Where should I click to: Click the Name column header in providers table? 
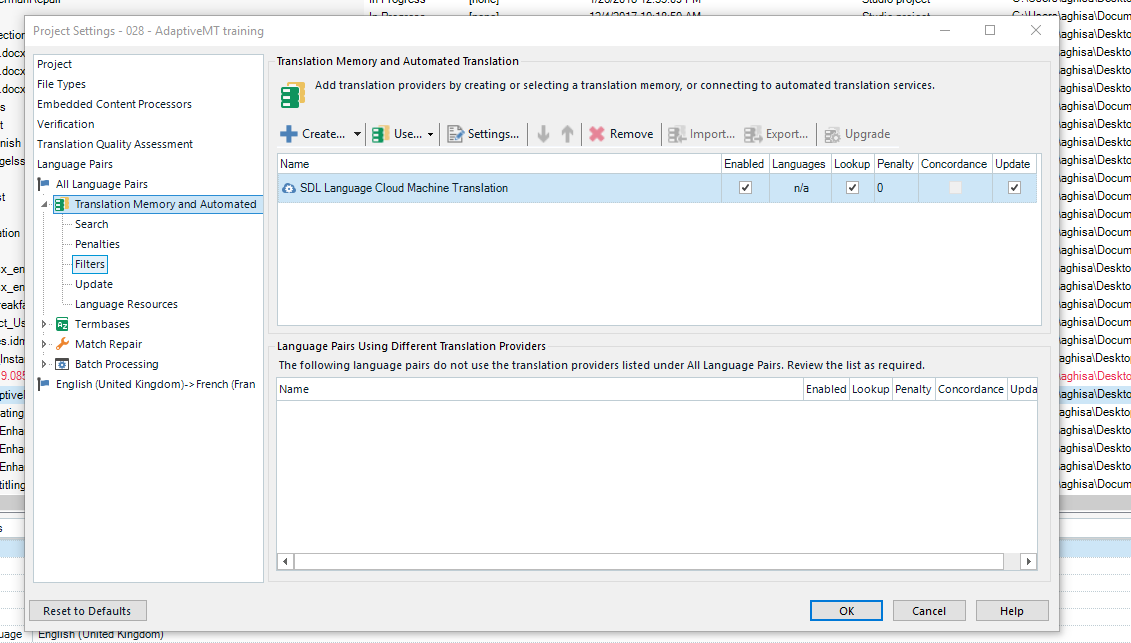click(499, 164)
